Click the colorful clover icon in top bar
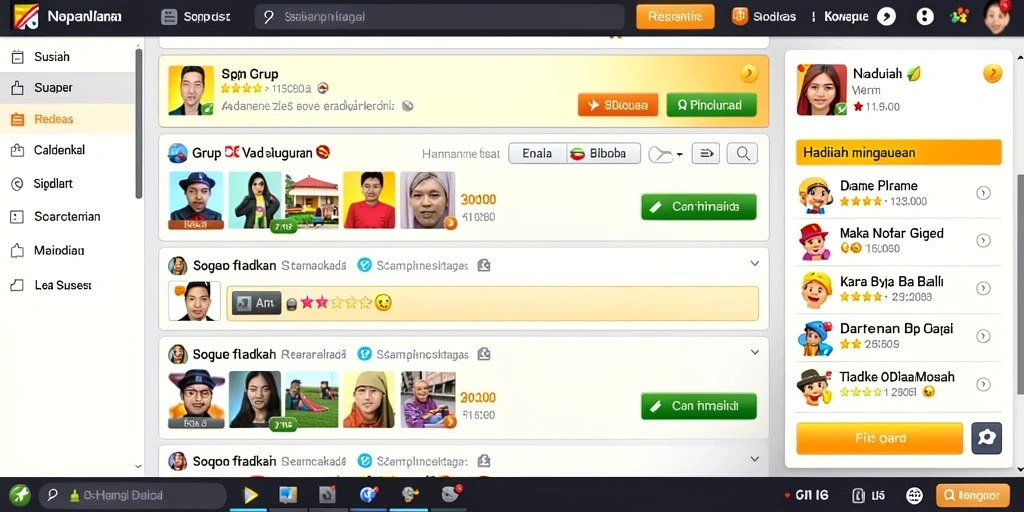Image resolution: width=1024 pixels, height=512 pixels. coord(960,16)
